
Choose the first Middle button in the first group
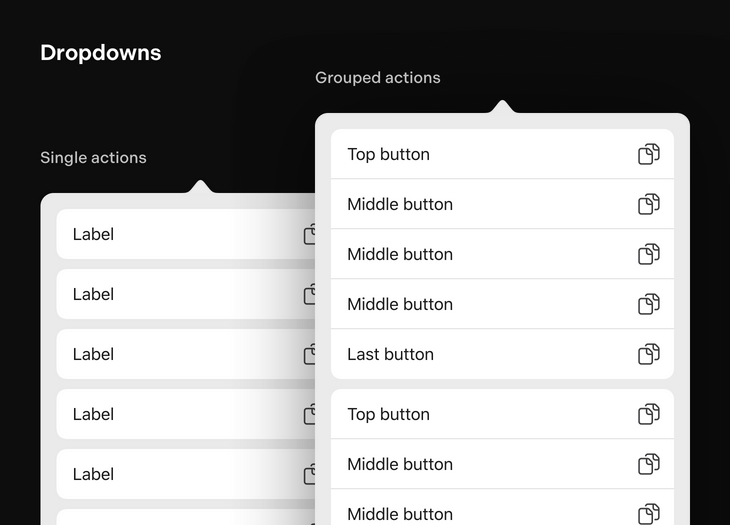pyautogui.click(x=400, y=204)
